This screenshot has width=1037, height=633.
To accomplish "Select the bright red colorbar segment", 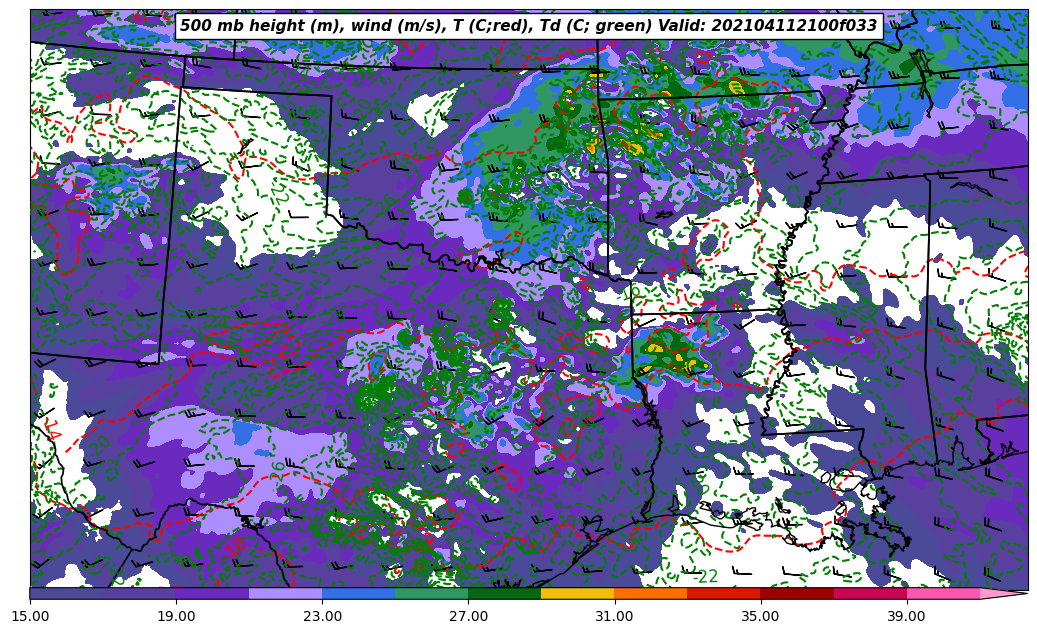I will (723, 593).
